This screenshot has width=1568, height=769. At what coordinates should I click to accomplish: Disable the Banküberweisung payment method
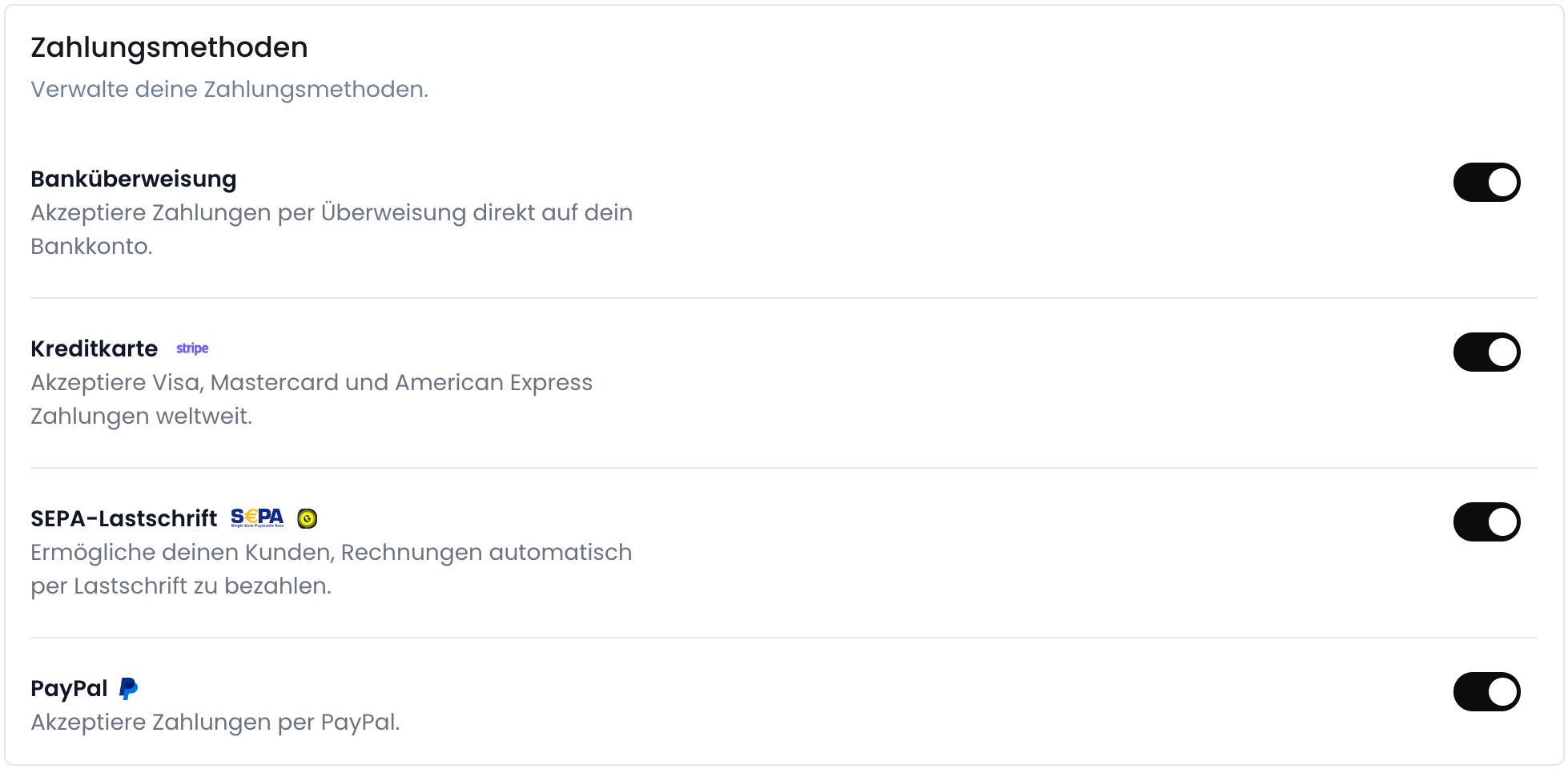(x=1486, y=182)
